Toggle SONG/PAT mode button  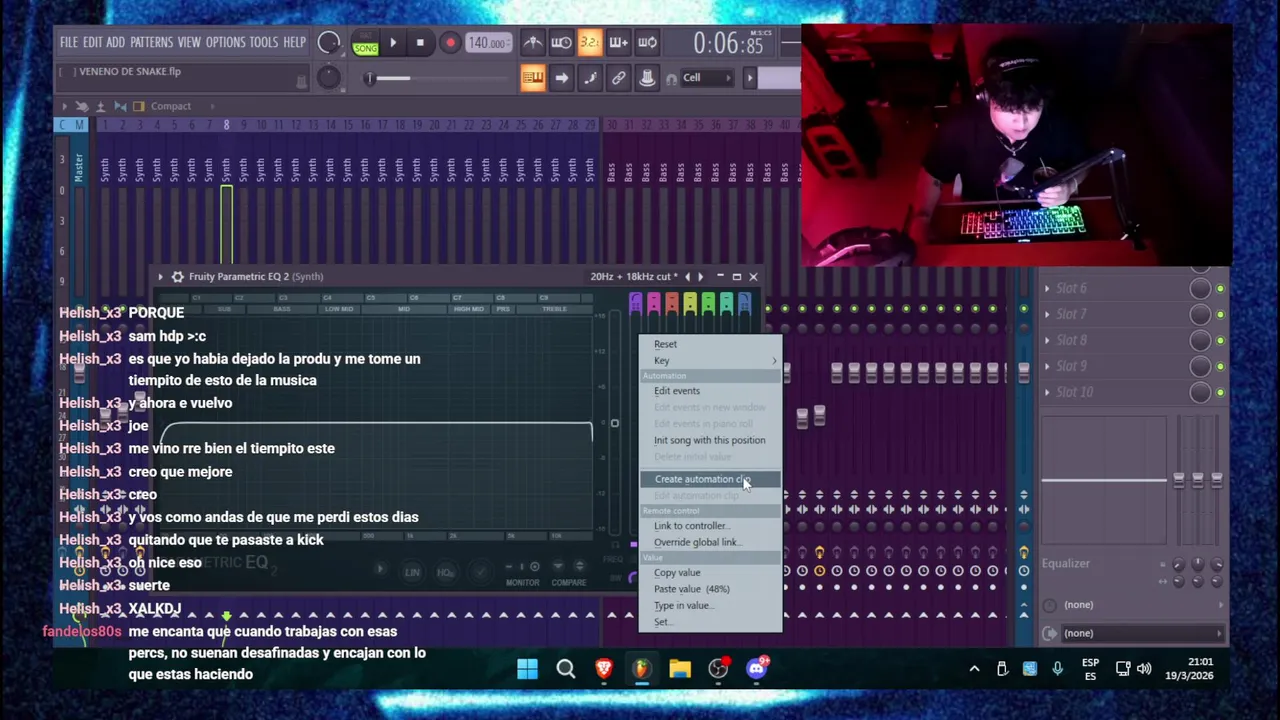pyautogui.click(x=365, y=43)
